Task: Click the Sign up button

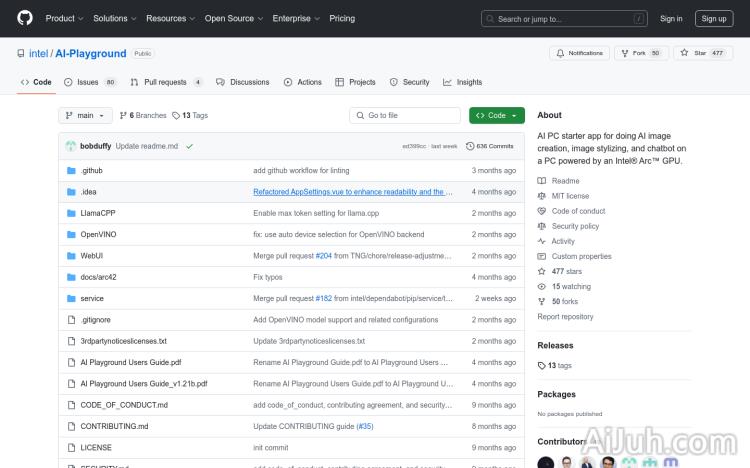Action: click(714, 18)
